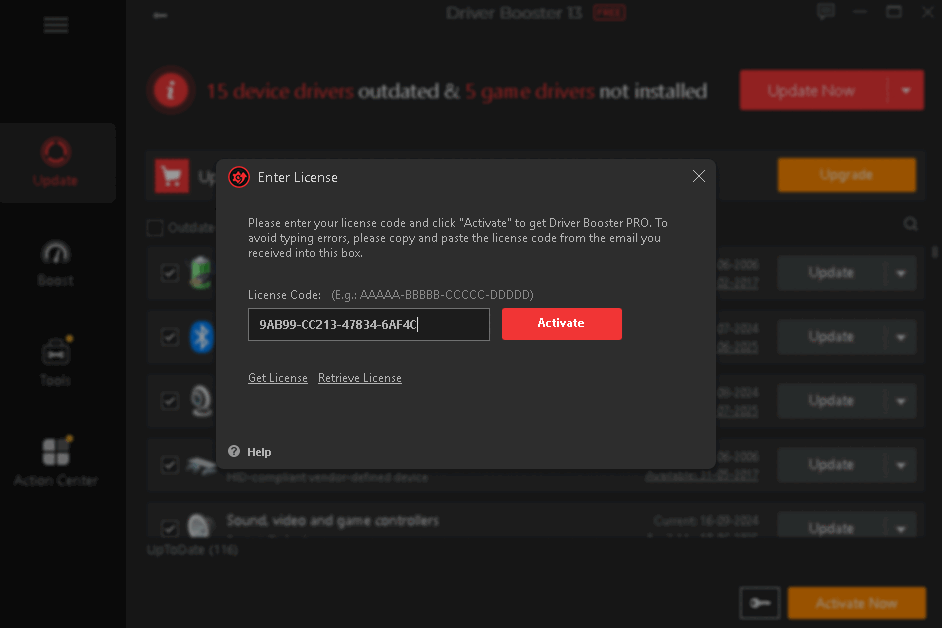Uncheck the Bluetooth device checkbox
The image size is (942, 633).
click(x=170, y=337)
